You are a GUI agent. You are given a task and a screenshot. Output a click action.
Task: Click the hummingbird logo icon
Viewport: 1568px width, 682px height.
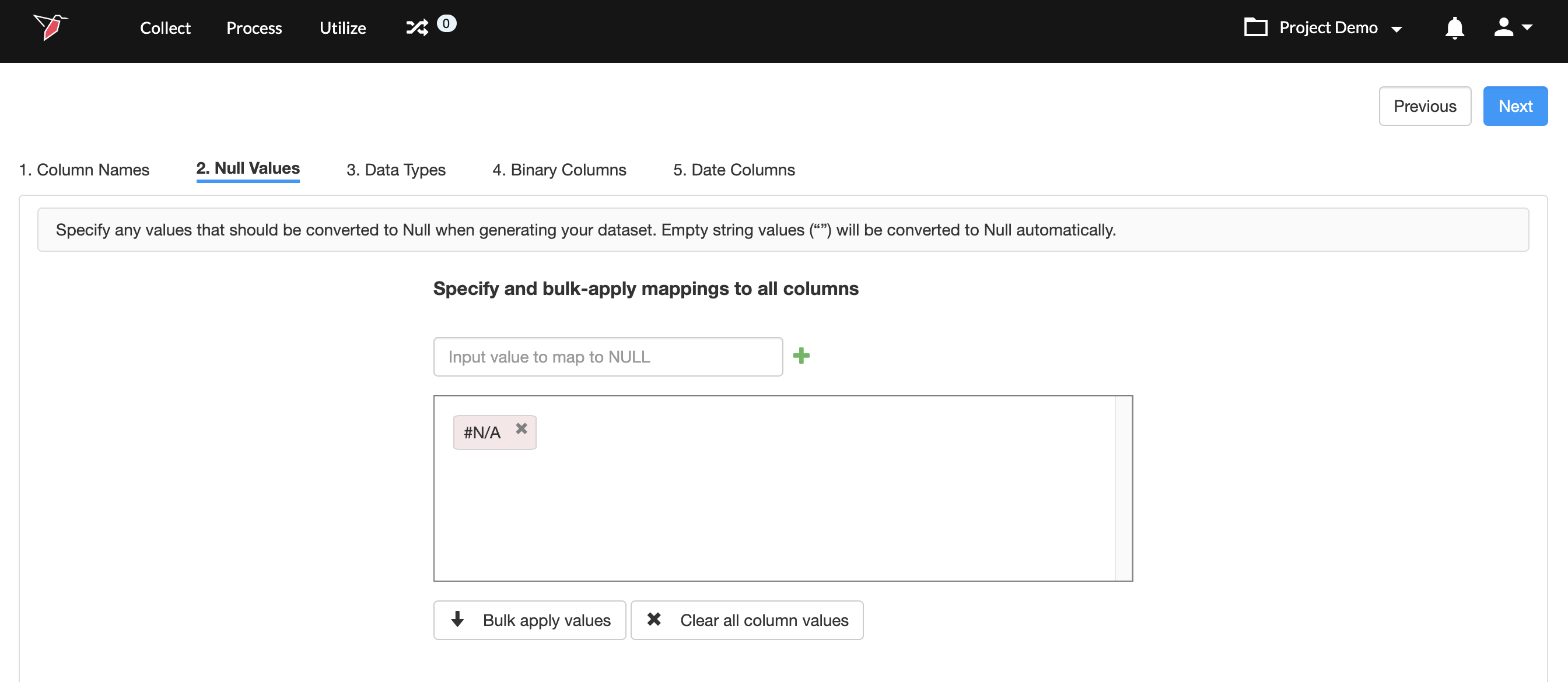pos(51,27)
